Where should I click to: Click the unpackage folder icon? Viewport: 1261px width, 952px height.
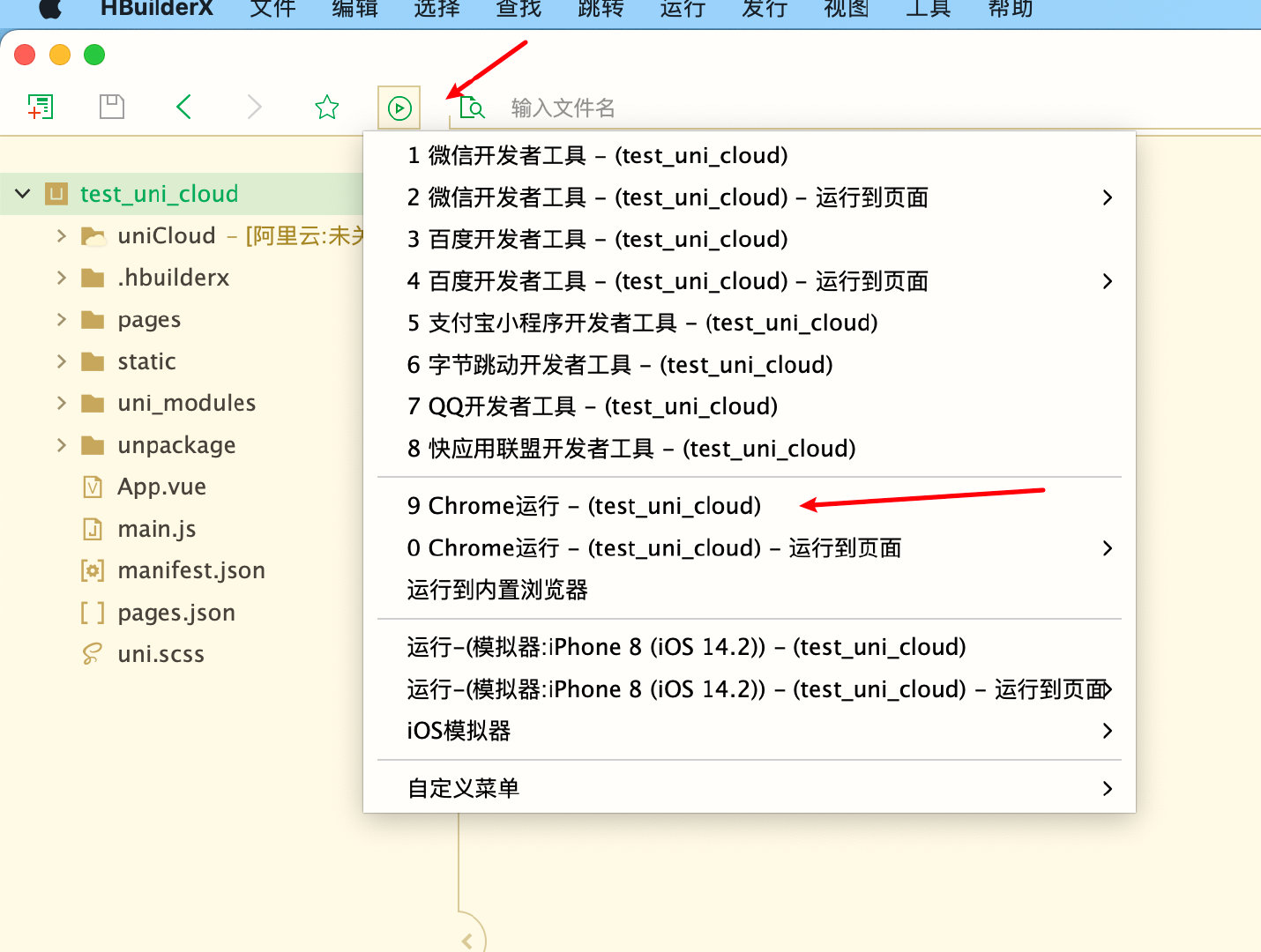coord(93,446)
